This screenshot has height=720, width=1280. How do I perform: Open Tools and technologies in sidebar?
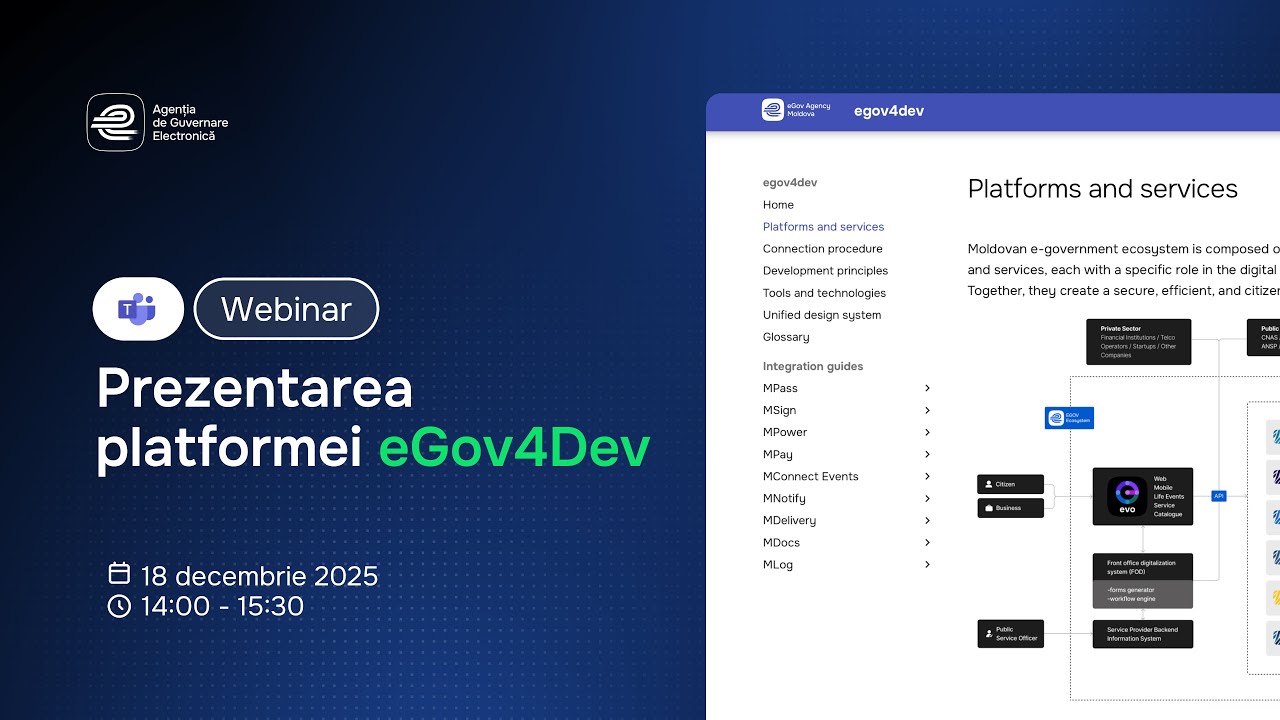824,293
